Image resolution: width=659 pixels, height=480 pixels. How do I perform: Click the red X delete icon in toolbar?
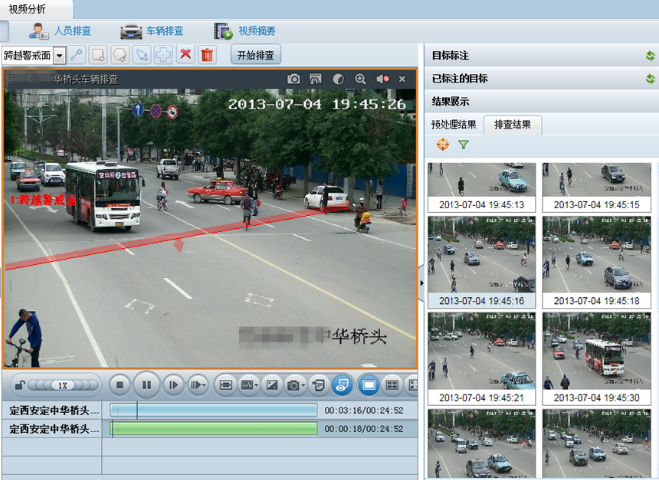(x=185, y=55)
